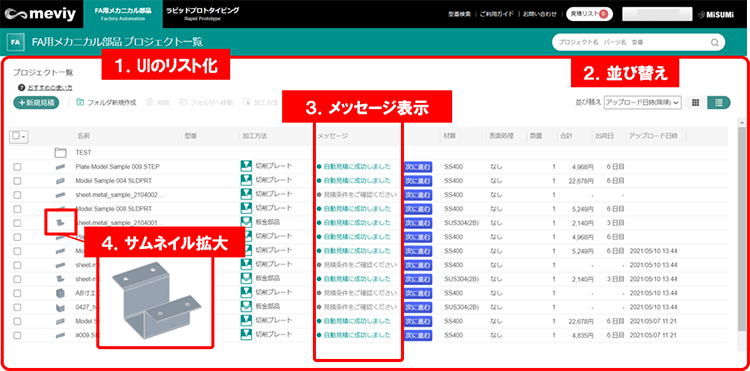Click the 加工方法 column header
This screenshot has width=750, height=371.
pyautogui.click(x=254, y=136)
